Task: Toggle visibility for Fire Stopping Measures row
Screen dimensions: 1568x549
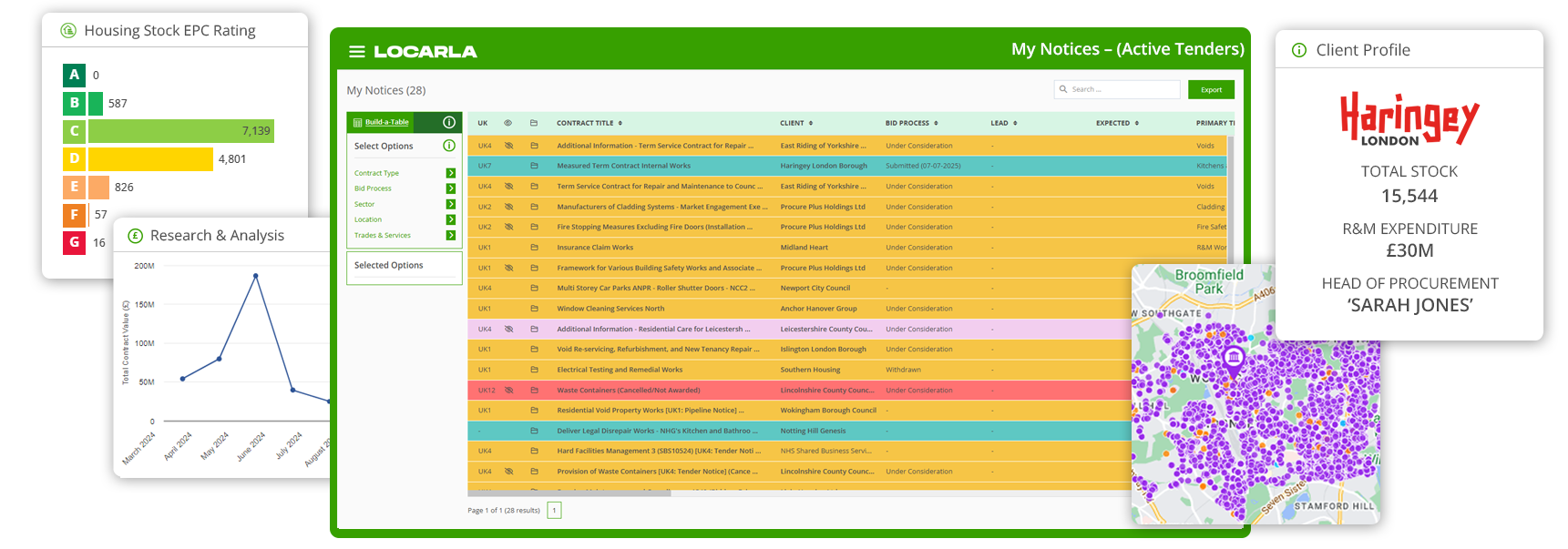Action: (509, 227)
